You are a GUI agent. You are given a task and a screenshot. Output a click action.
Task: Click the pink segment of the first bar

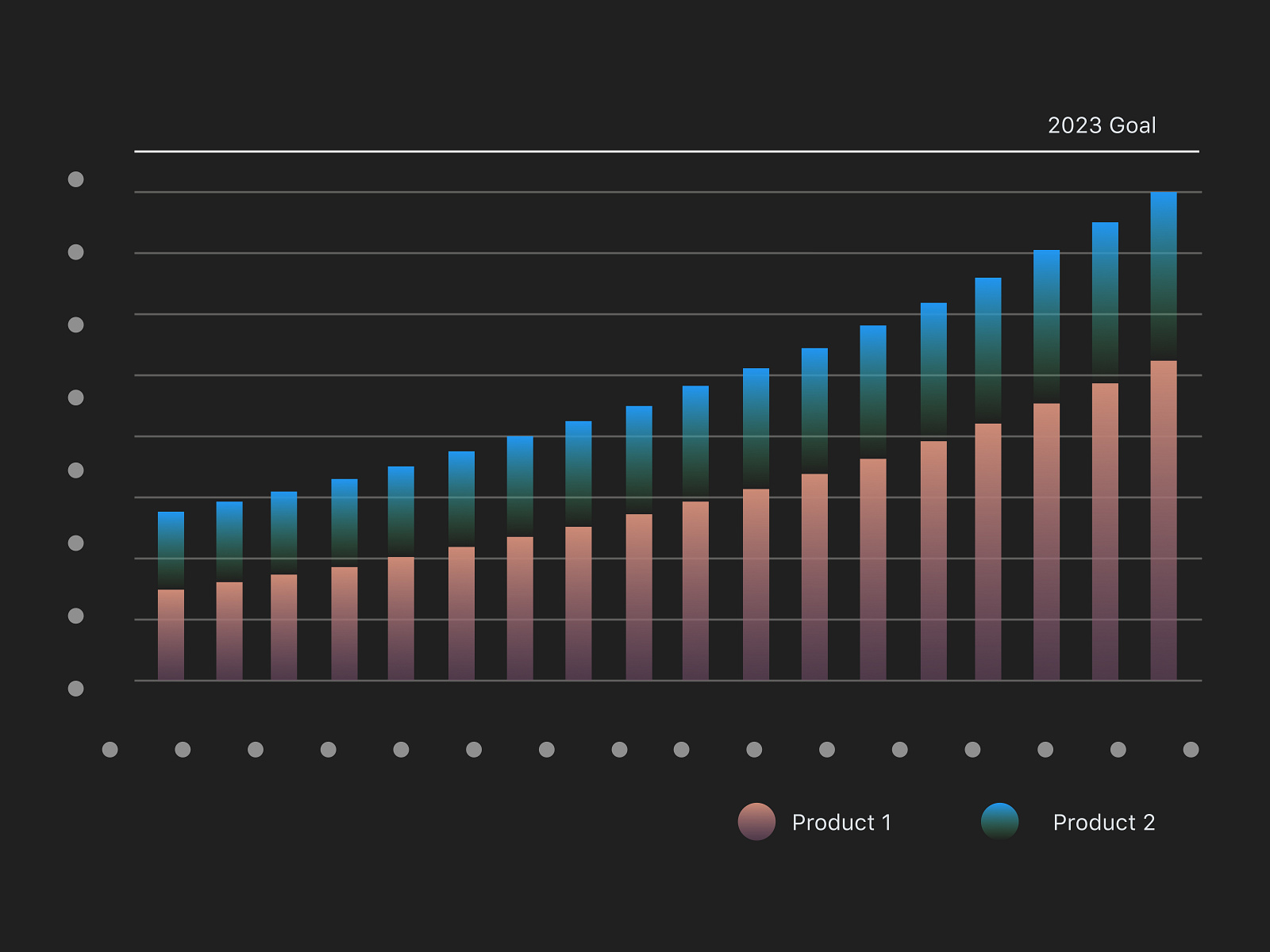pos(171,635)
